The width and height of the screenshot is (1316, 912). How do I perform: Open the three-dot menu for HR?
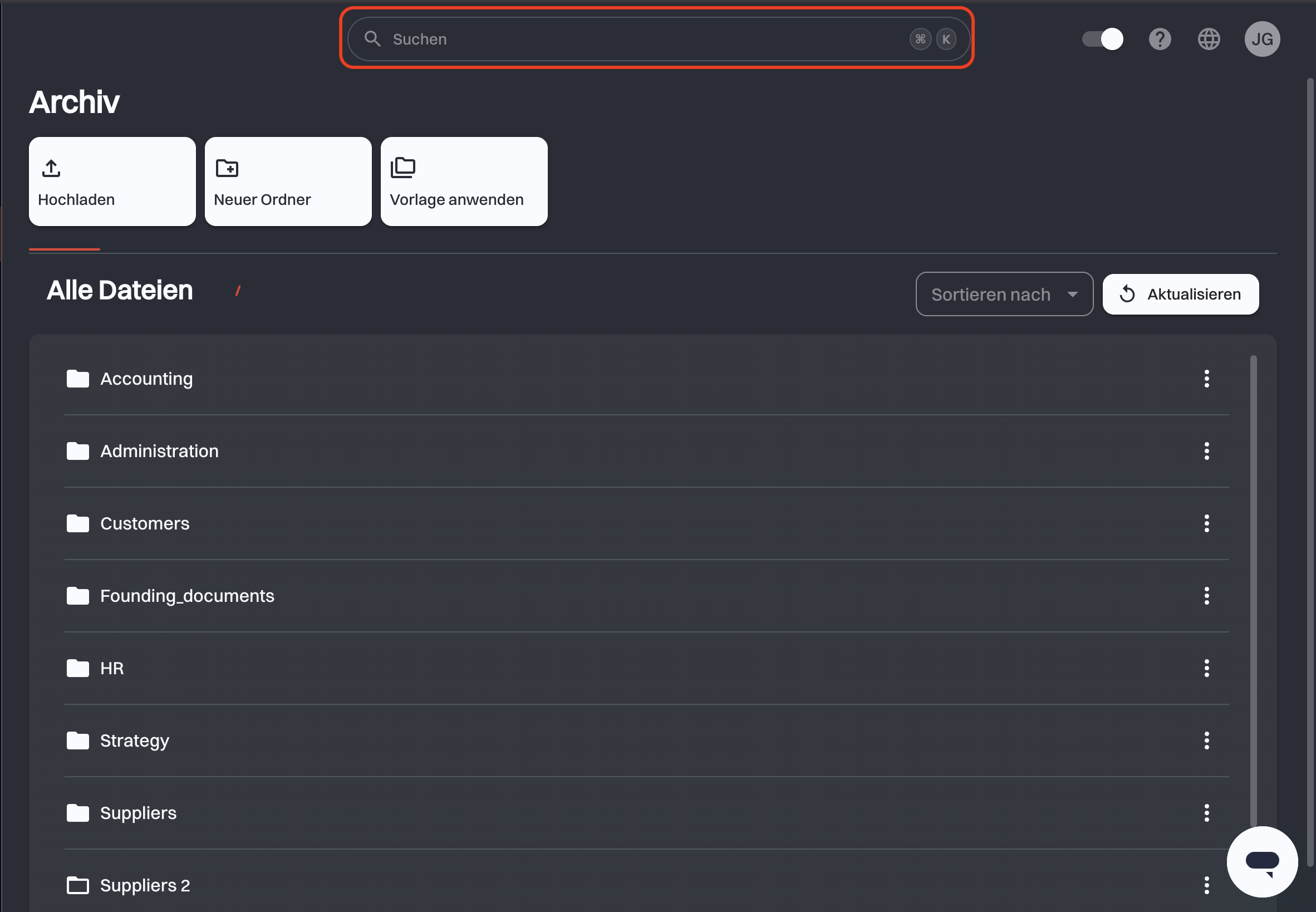pos(1207,669)
